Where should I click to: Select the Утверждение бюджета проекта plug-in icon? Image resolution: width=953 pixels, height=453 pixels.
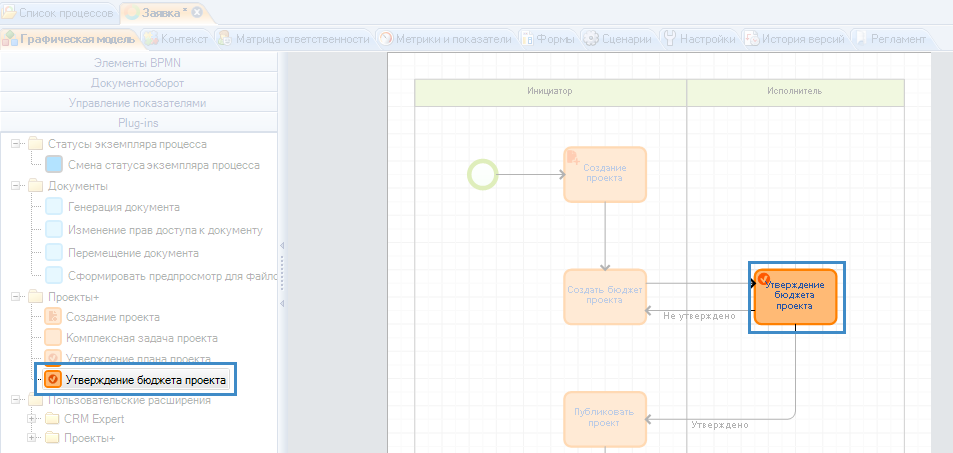[54, 380]
